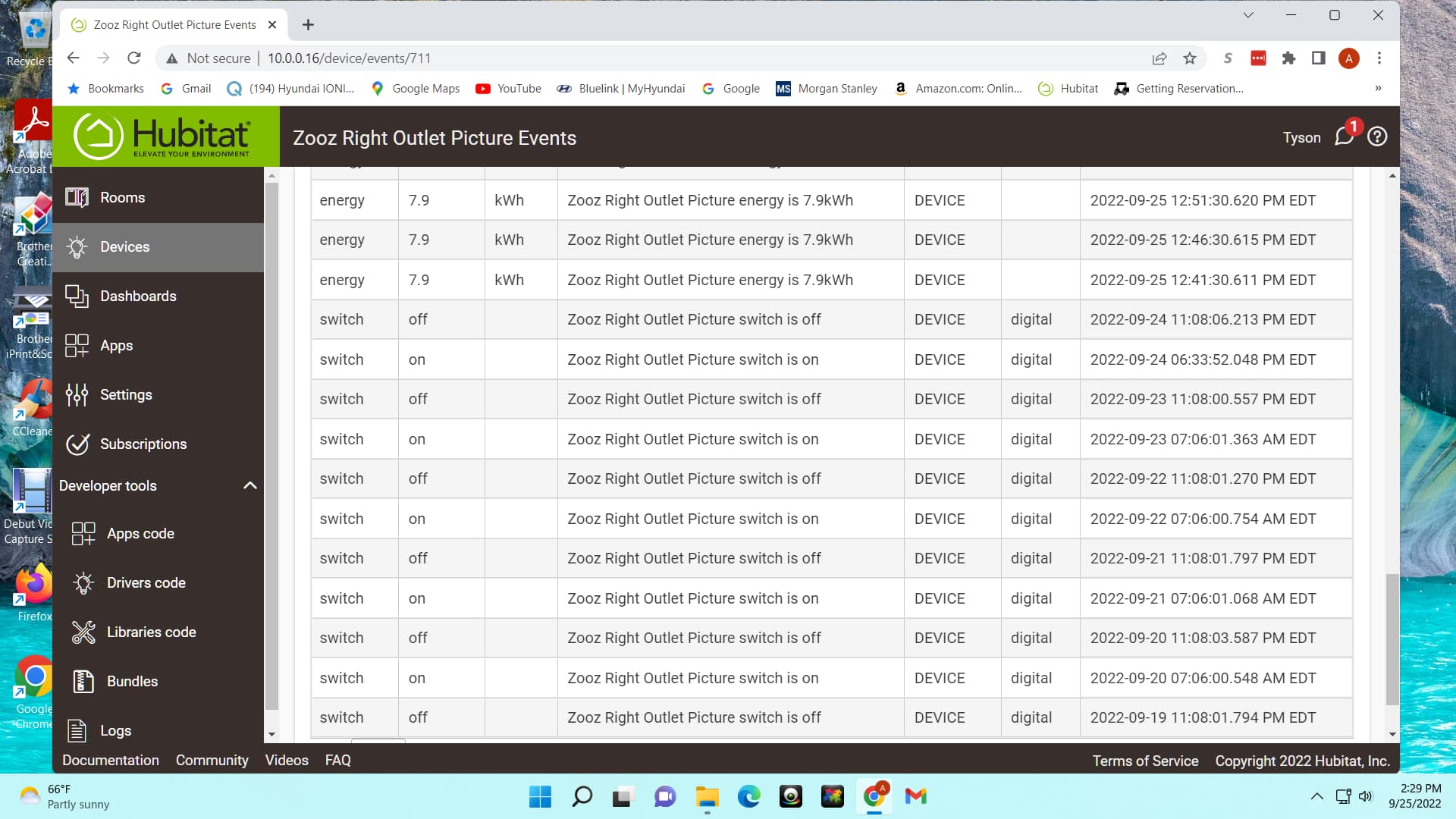Collapse the Developer tools section
The height and width of the screenshot is (819, 1456).
249,485
